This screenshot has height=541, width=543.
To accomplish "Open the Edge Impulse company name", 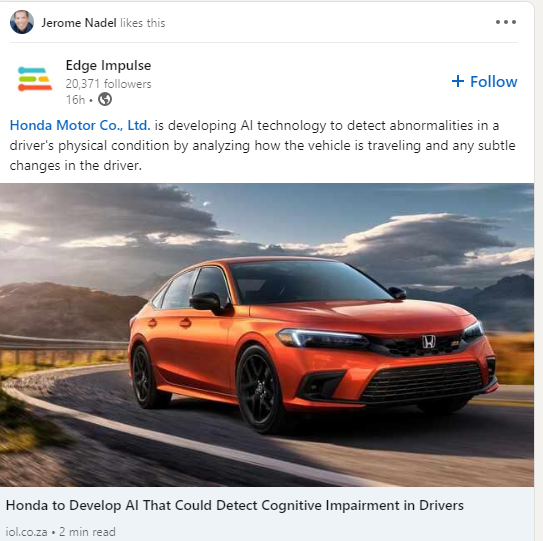I will 108,65.
